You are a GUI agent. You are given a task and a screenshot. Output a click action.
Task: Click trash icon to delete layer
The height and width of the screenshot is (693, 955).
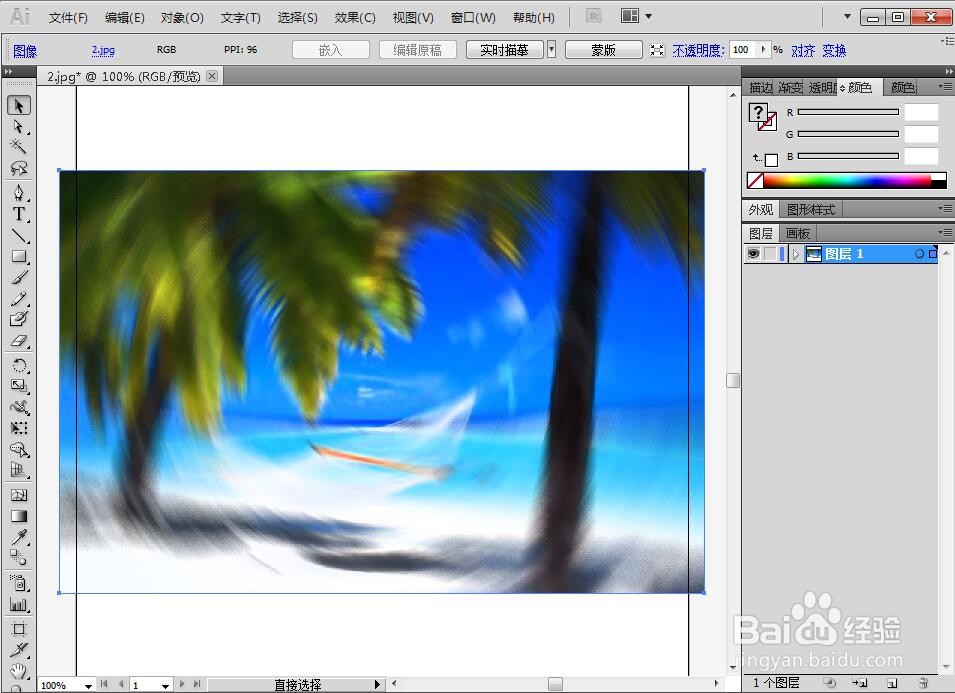923,683
